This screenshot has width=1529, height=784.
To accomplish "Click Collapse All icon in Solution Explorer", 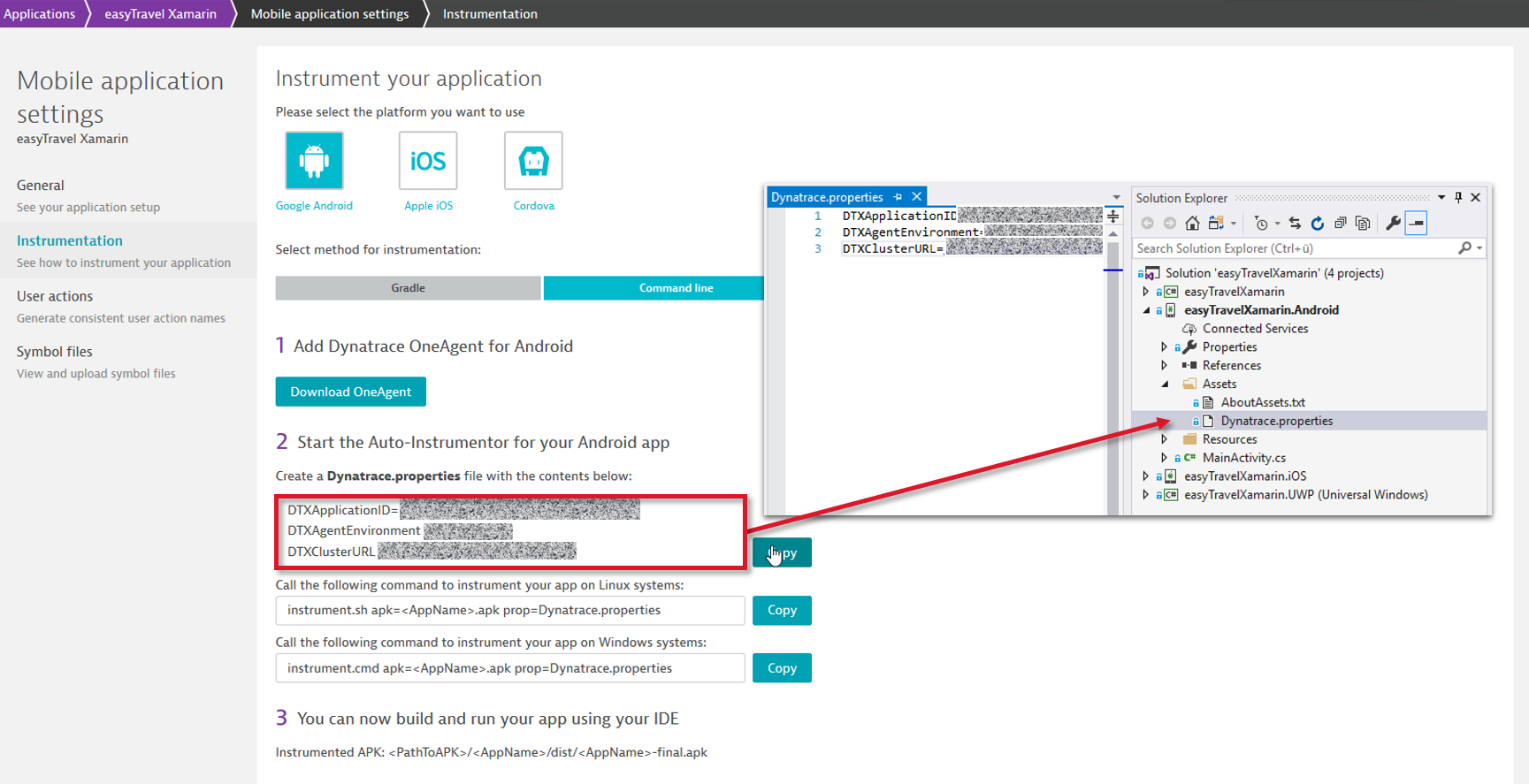I will pyautogui.click(x=1341, y=224).
